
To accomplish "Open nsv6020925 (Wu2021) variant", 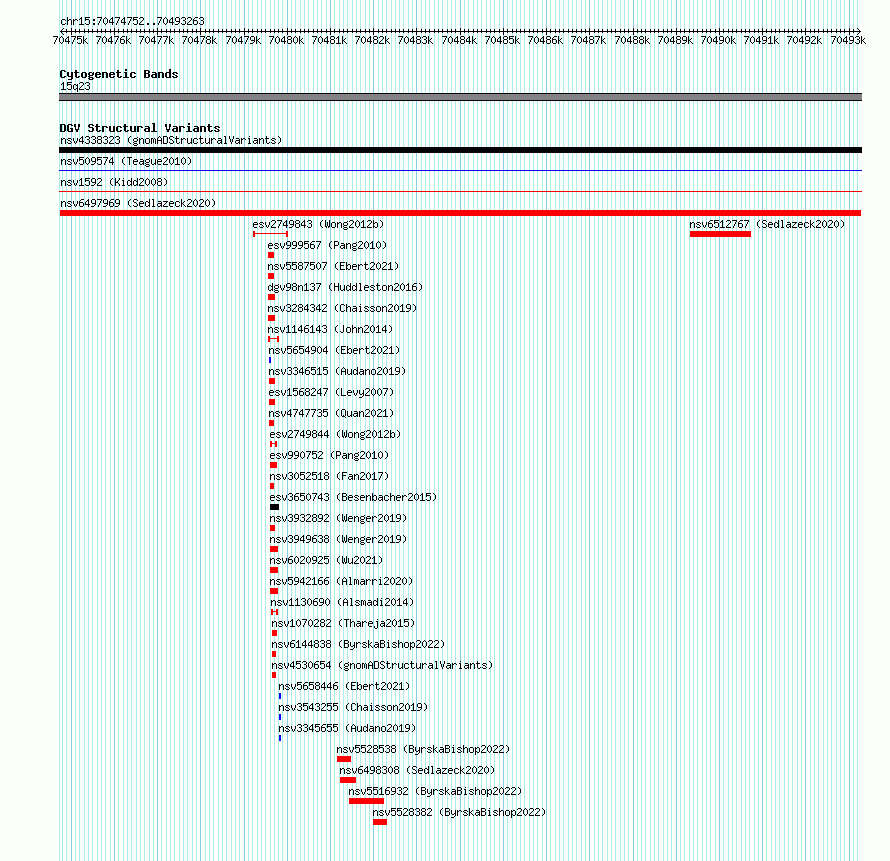I will [326, 560].
